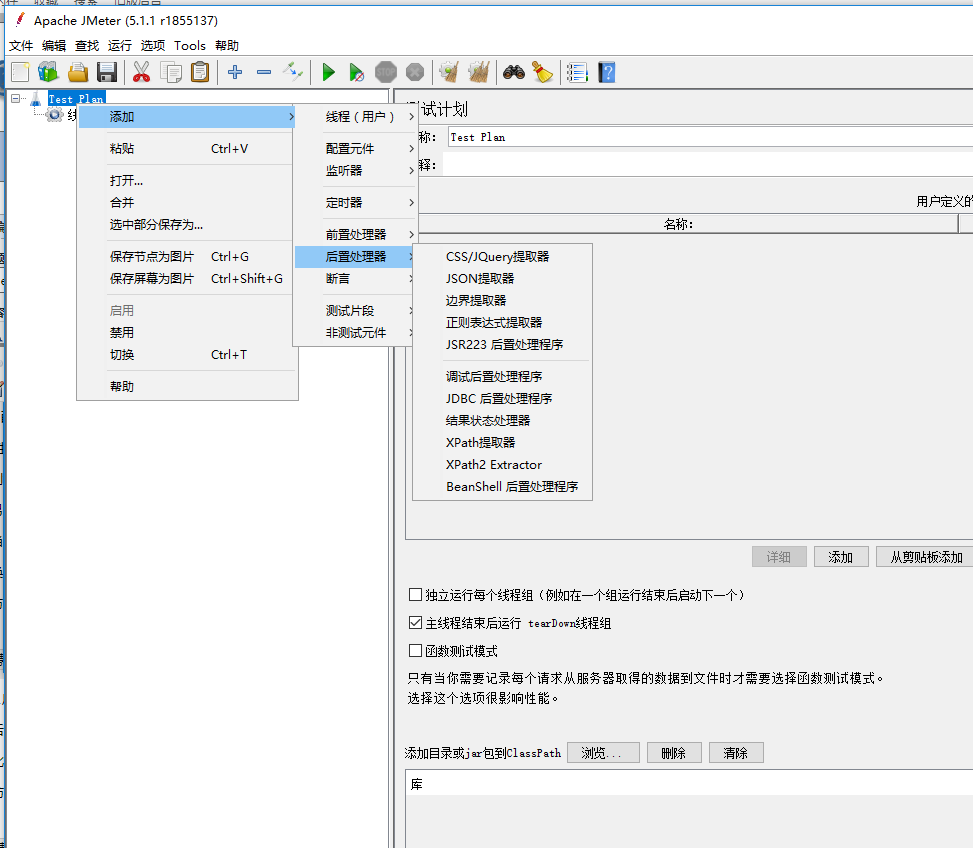Screen dimensions: 973x848
Task: Open the 查找 menu
Action: click(87, 45)
